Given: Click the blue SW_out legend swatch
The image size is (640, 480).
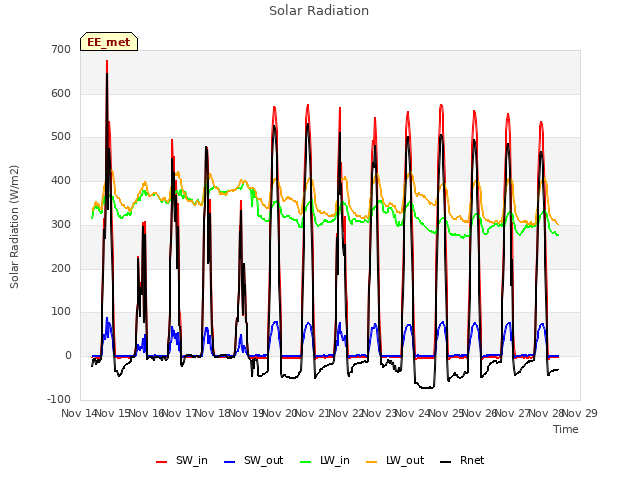Looking at the screenshot, I should 230,462.
